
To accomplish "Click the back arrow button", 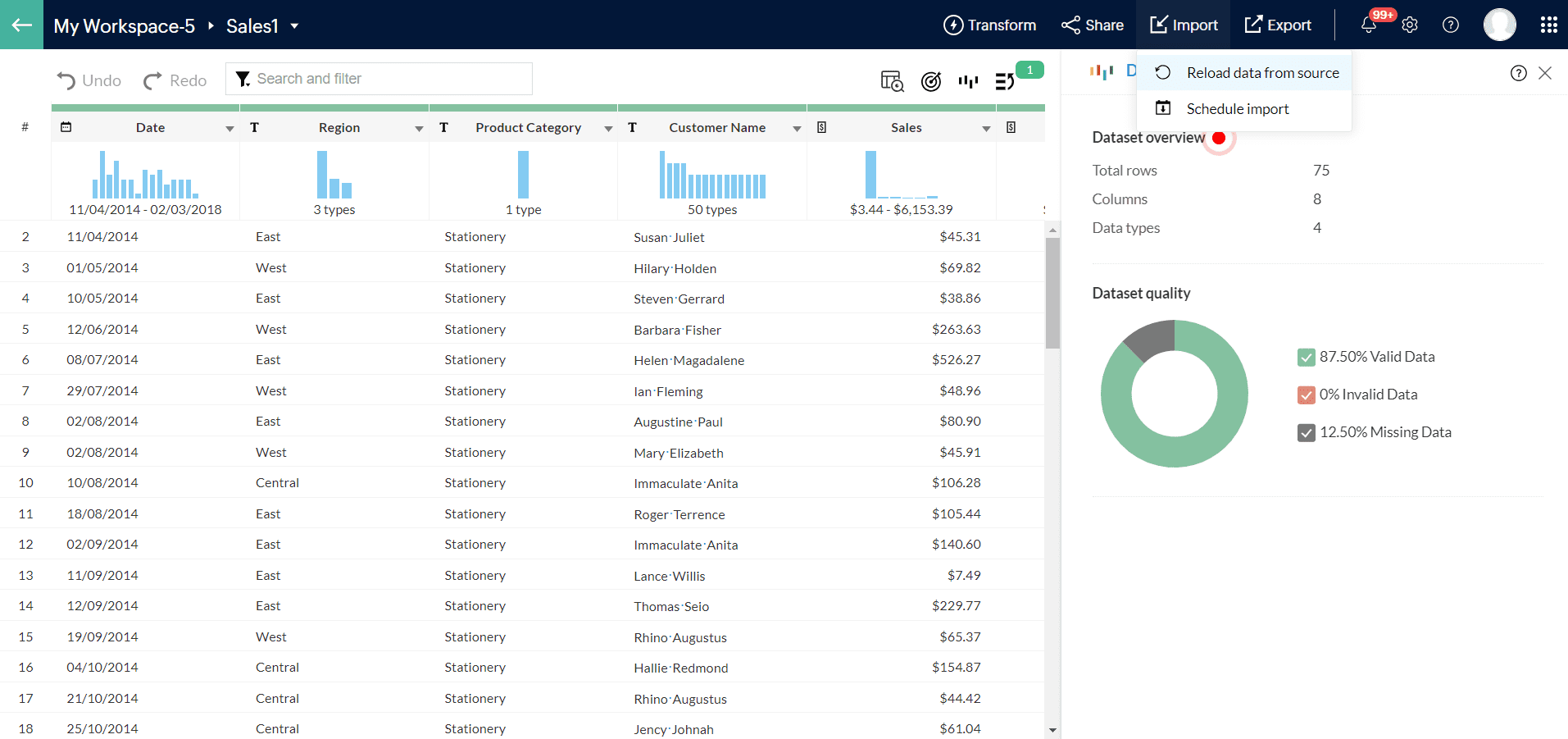I will [x=21, y=25].
